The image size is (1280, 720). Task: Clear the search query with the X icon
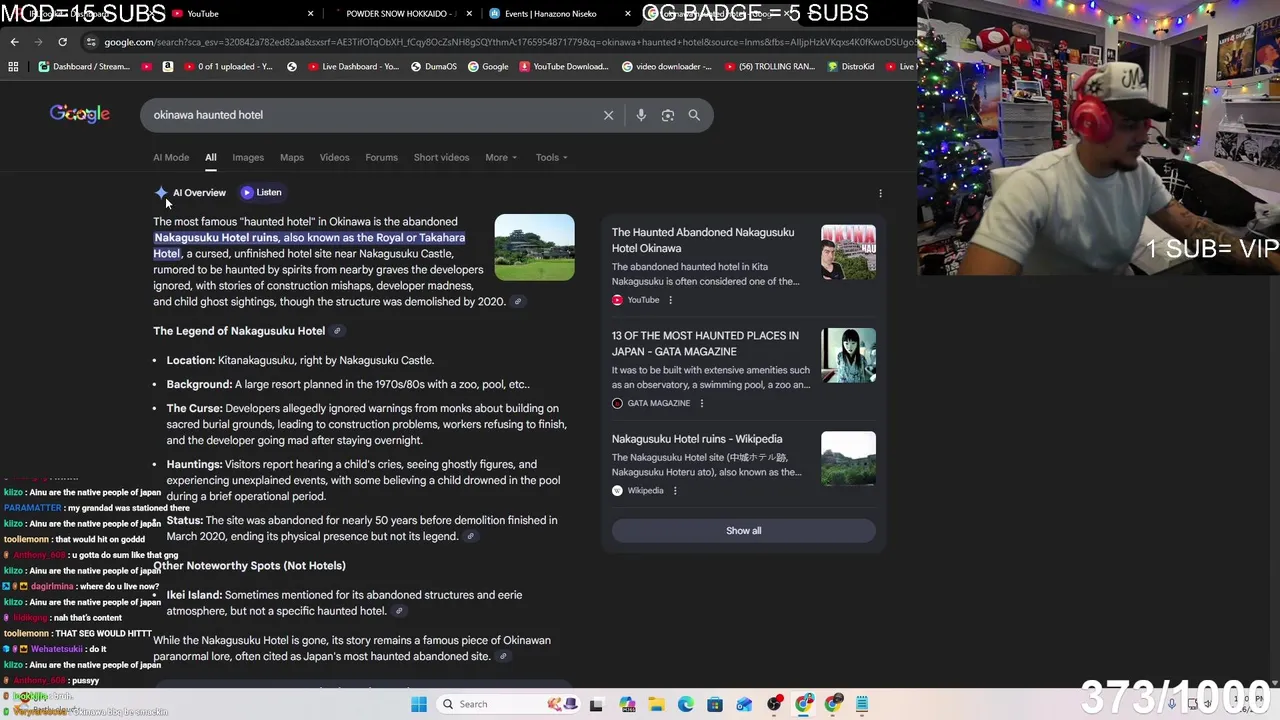[x=608, y=115]
